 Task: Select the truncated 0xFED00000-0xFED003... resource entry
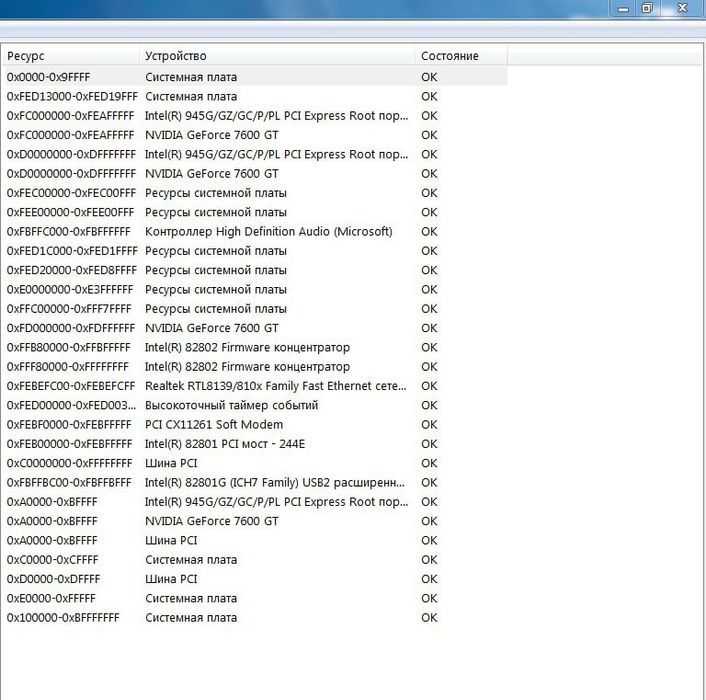click(x=71, y=406)
